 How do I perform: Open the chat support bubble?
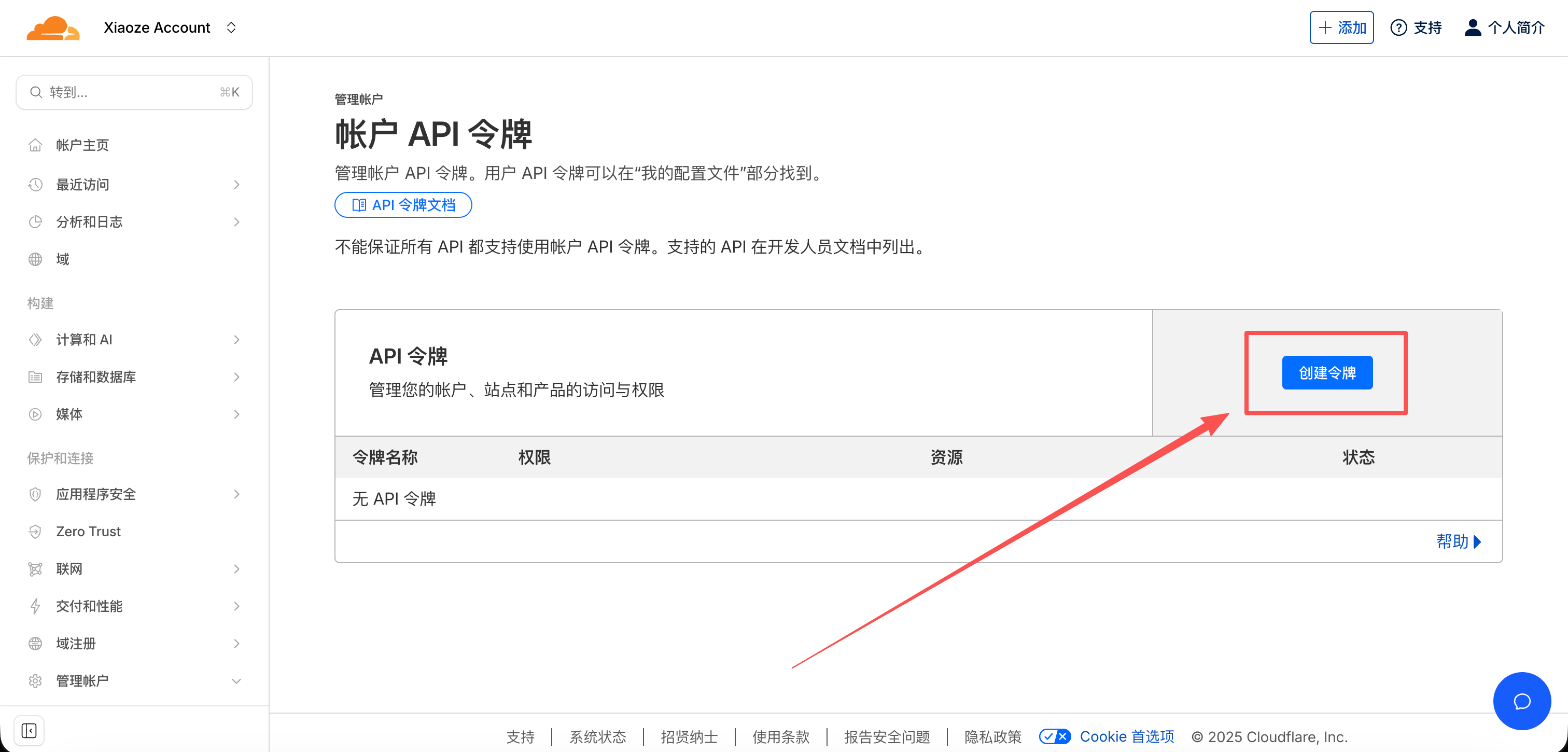[x=1521, y=701]
